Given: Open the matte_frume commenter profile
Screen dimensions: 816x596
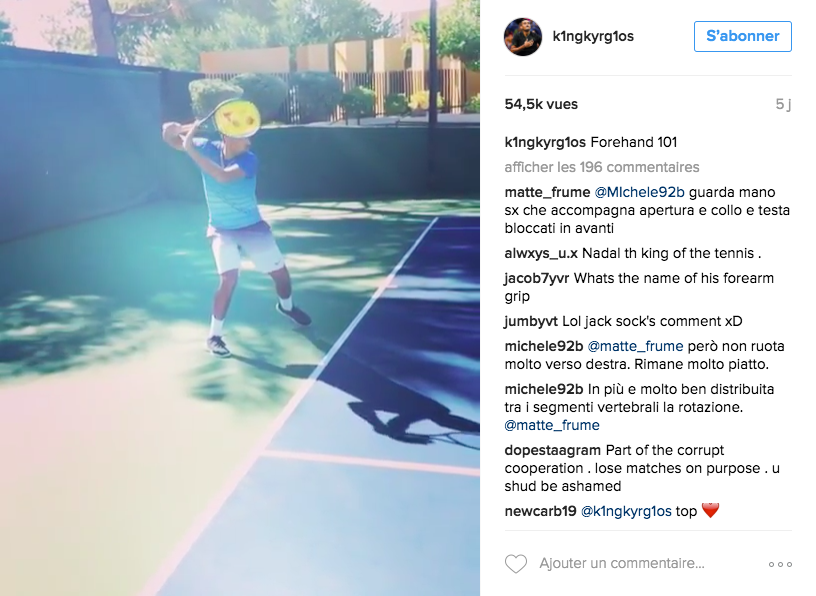Looking at the screenshot, I should [x=547, y=193].
